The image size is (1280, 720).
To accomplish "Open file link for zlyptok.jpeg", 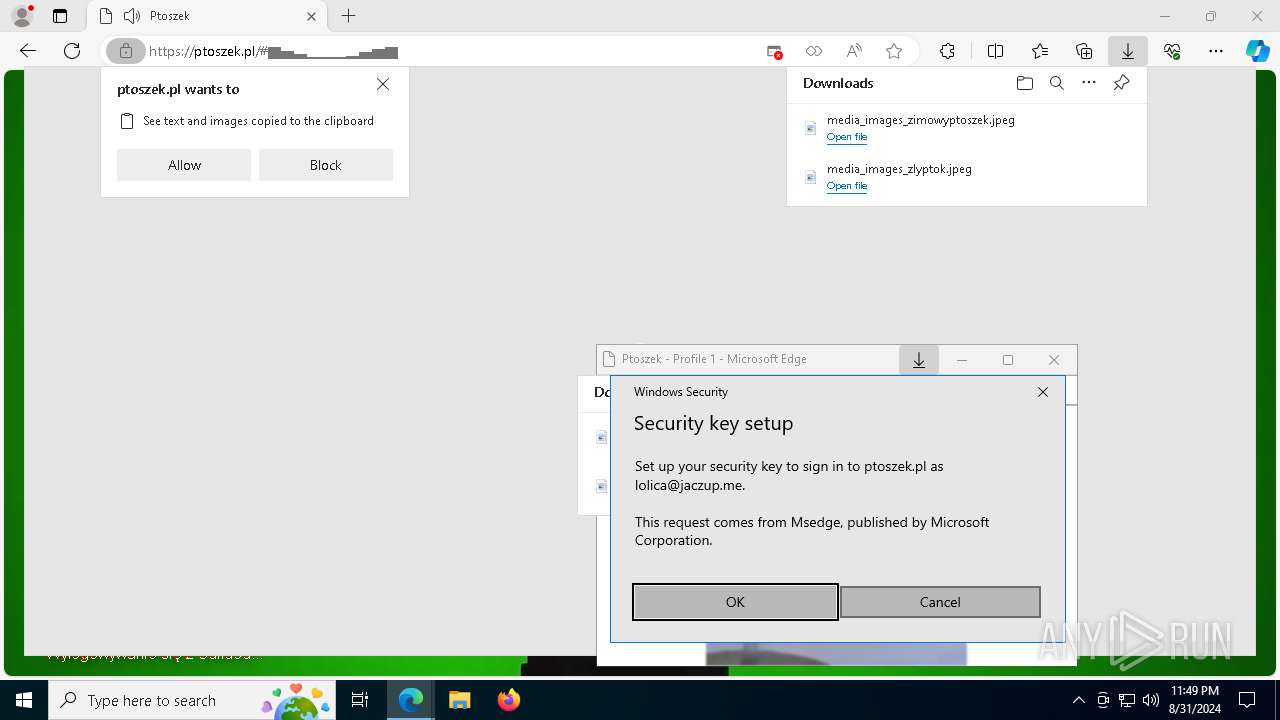I will tap(847, 186).
